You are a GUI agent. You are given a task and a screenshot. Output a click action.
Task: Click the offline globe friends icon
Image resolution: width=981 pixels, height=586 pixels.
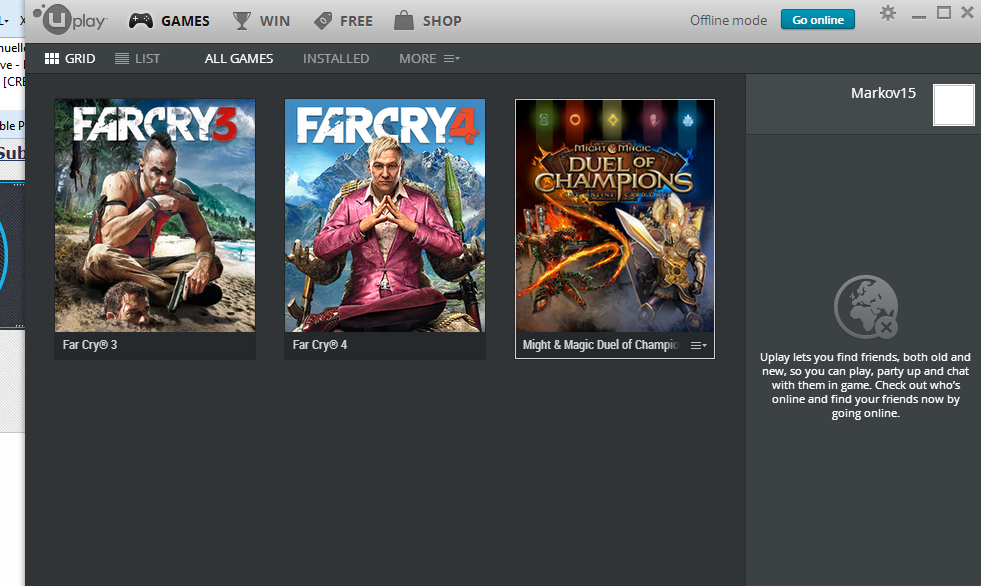click(x=866, y=307)
